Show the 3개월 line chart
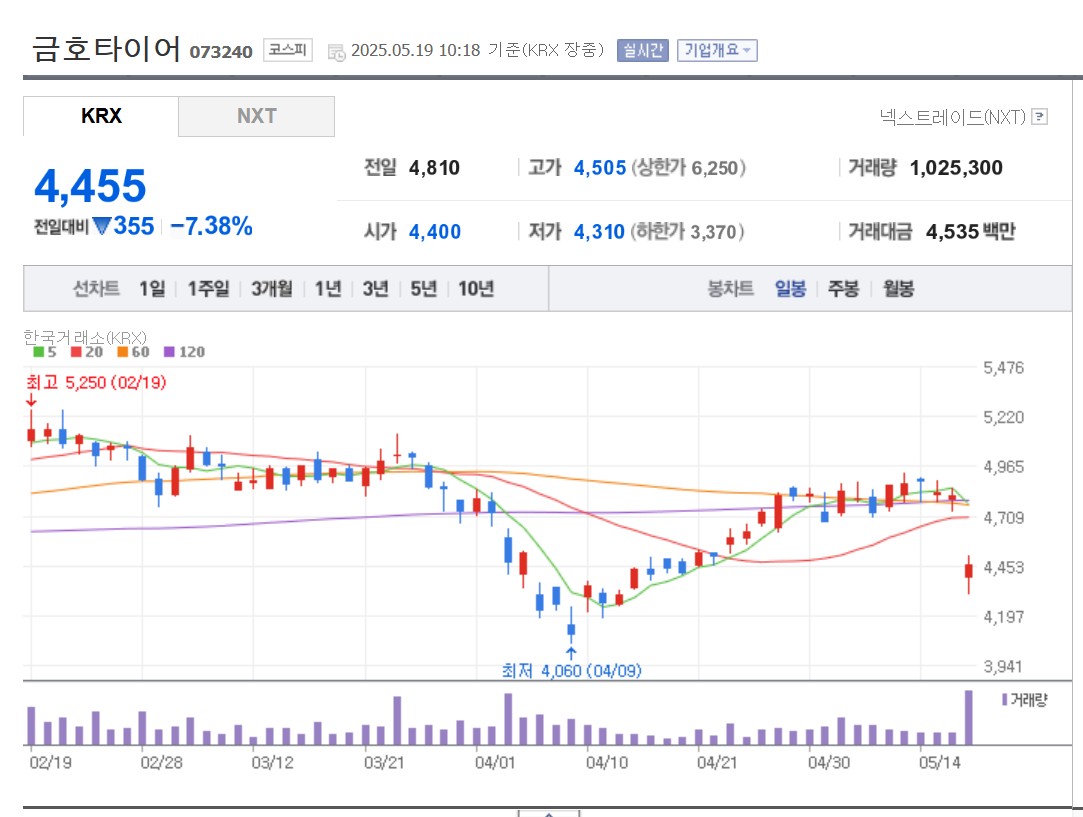1083x817 pixels. tap(272, 289)
